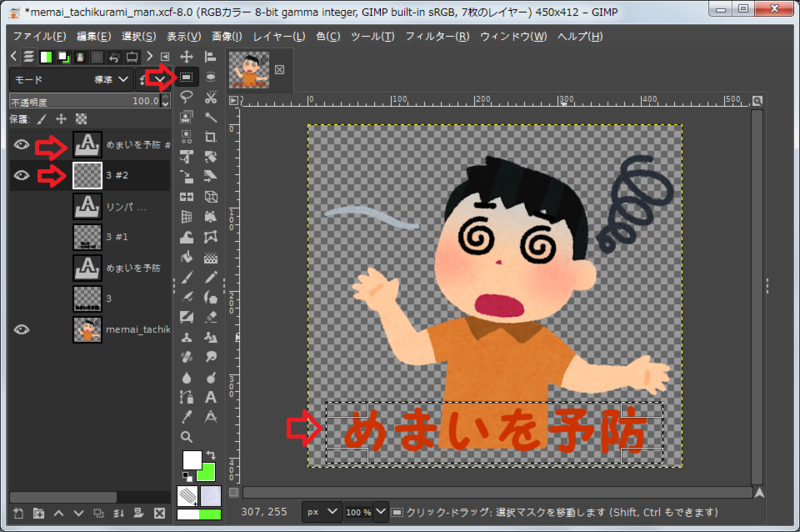The width and height of the screenshot is (800, 532).
Task: Switch to the Layers dock tab
Action: pyautogui.click(x=29, y=57)
